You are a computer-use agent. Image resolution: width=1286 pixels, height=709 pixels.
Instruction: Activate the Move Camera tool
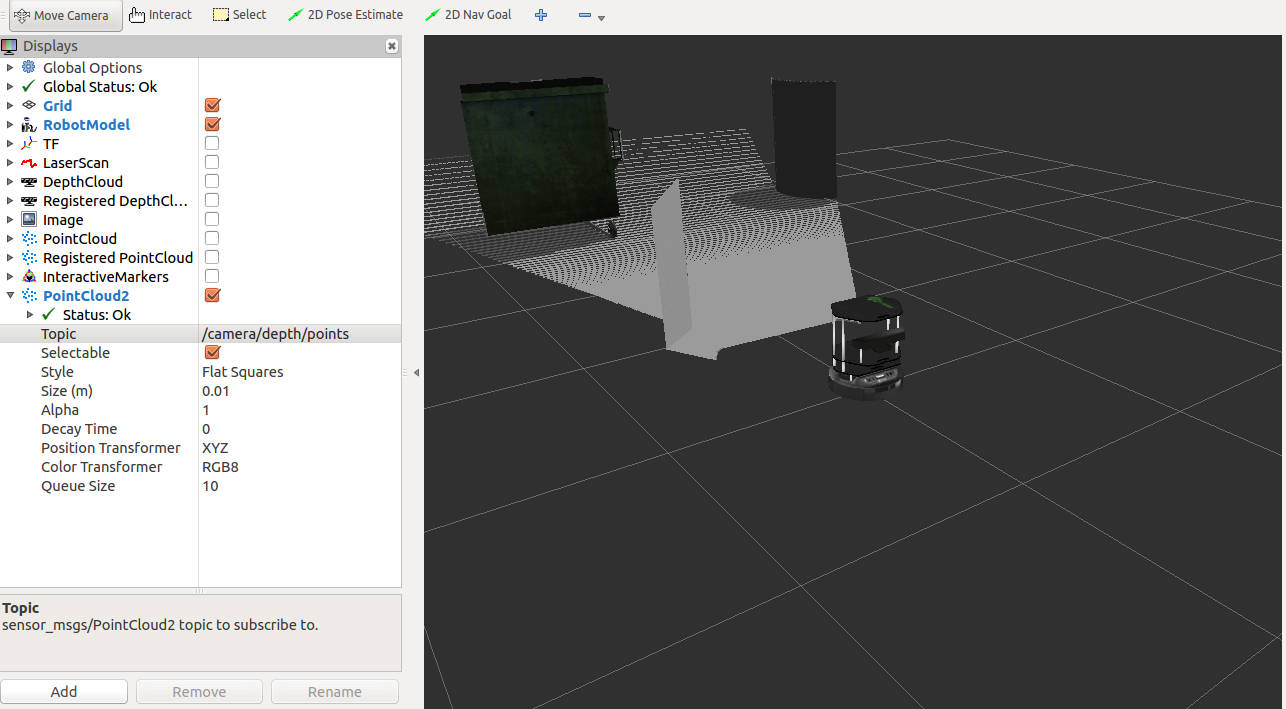(x=64, y=15)
